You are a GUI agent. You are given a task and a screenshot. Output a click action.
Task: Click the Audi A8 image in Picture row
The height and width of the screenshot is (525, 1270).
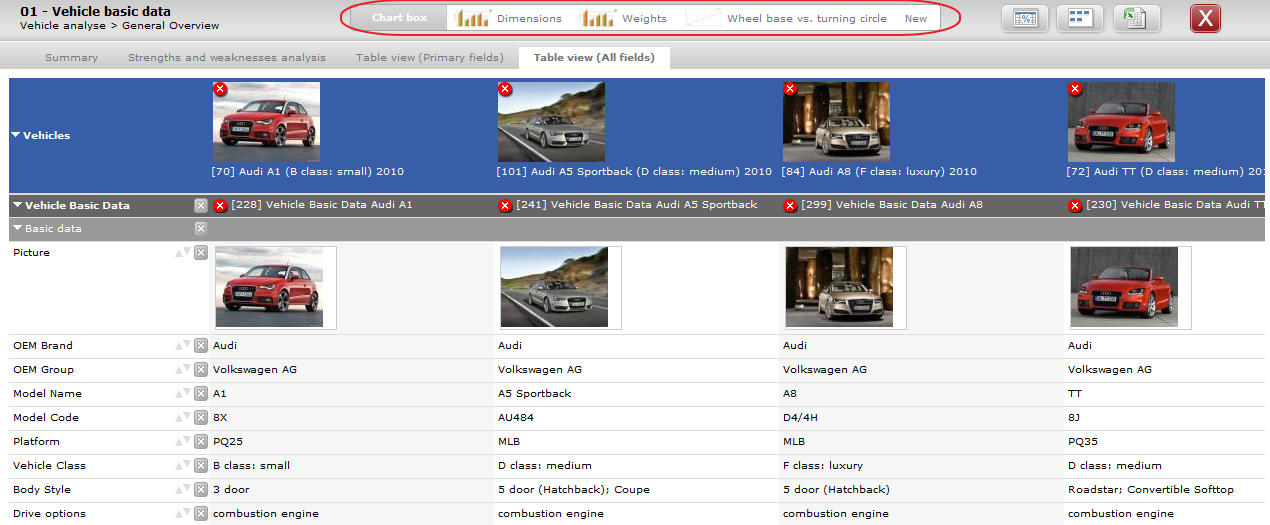tap(839, 287)
